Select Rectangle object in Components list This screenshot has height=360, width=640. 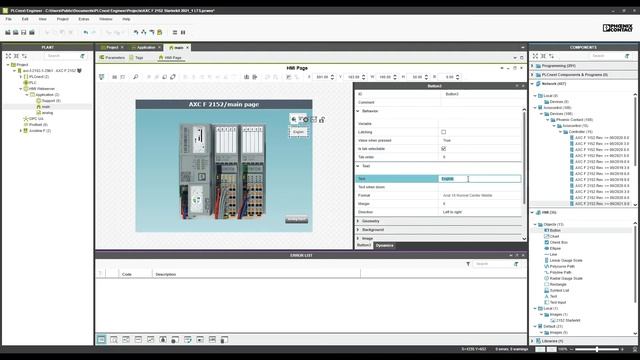(x=558, y=284)
